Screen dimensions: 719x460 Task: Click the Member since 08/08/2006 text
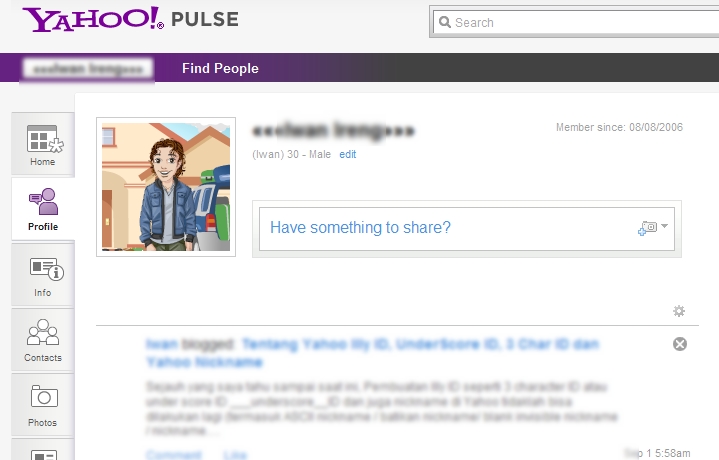[619, 127]
